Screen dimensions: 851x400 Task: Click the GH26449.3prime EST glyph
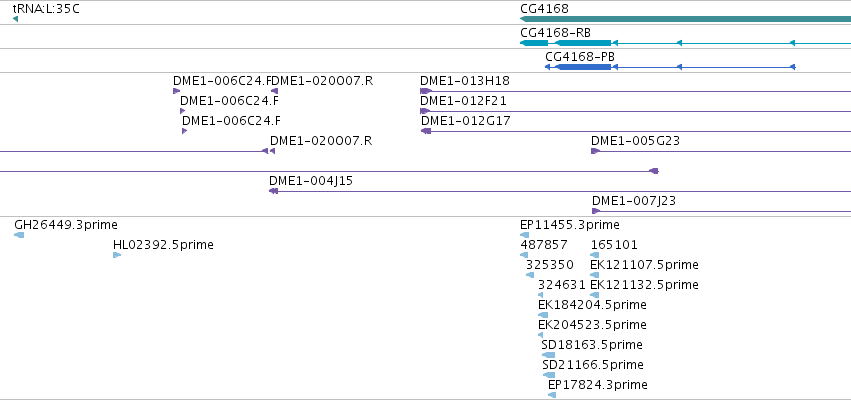pos(19,235)
